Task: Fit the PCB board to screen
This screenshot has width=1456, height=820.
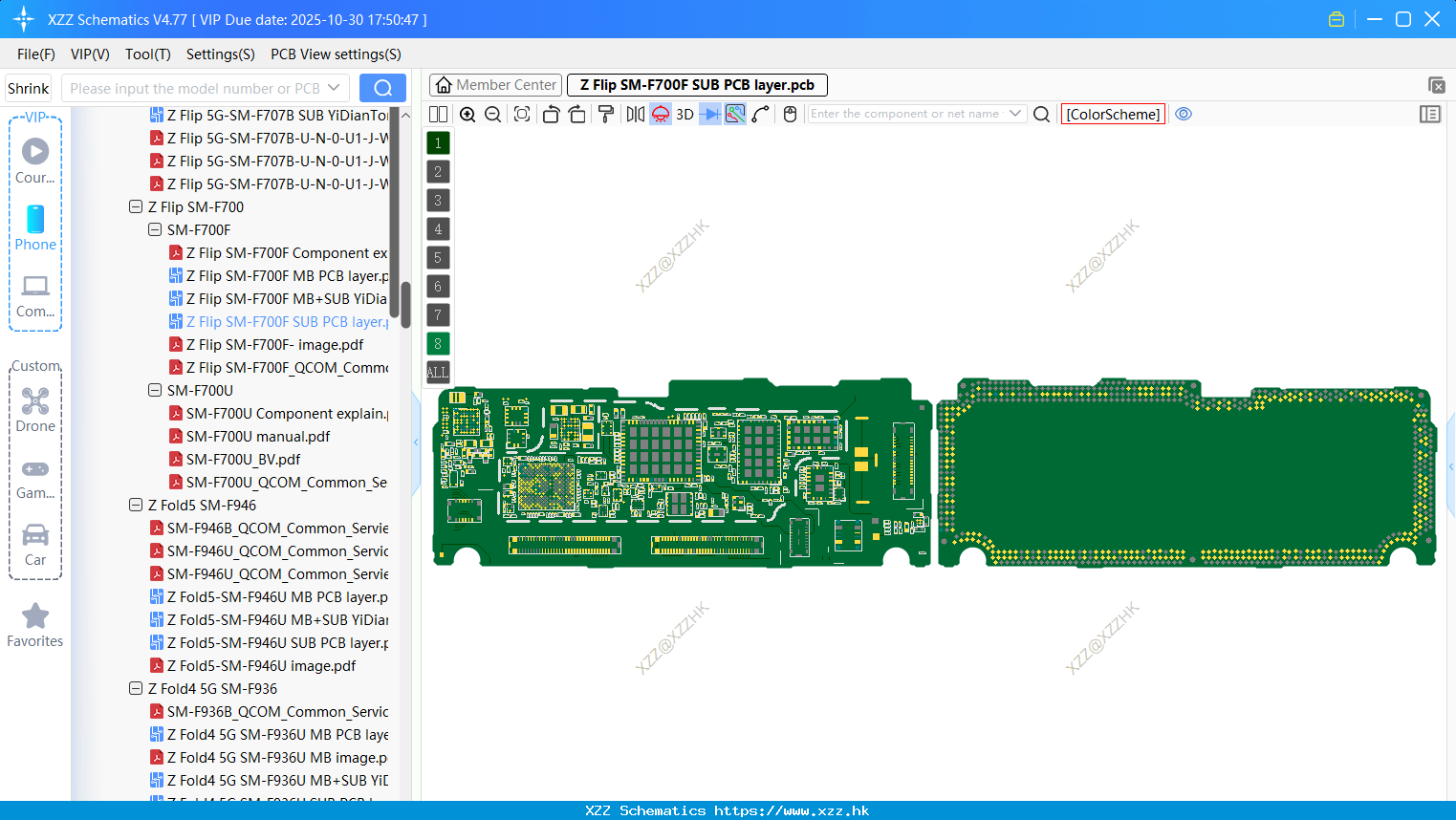Action: click(522, 114)
